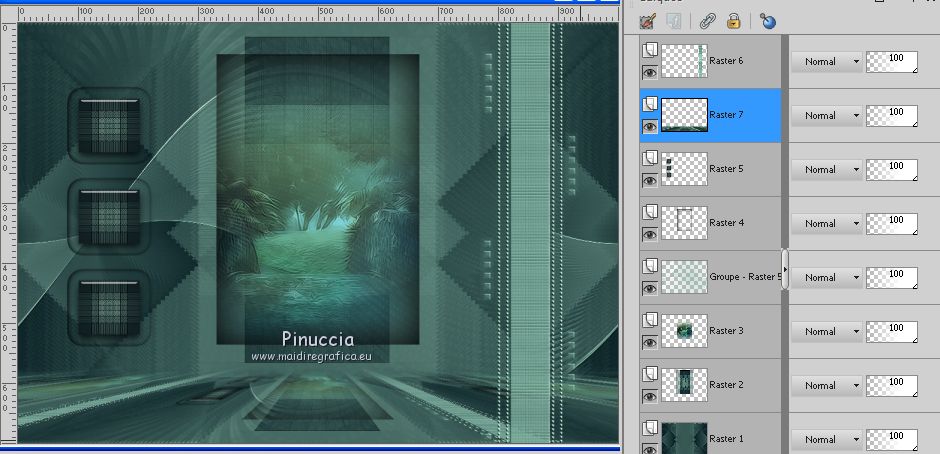The width and height of the screenshot is (940, 454).
Task: Select the layer name 'Raster 2'
Action: pyautogui.click(x=726, y=384)
